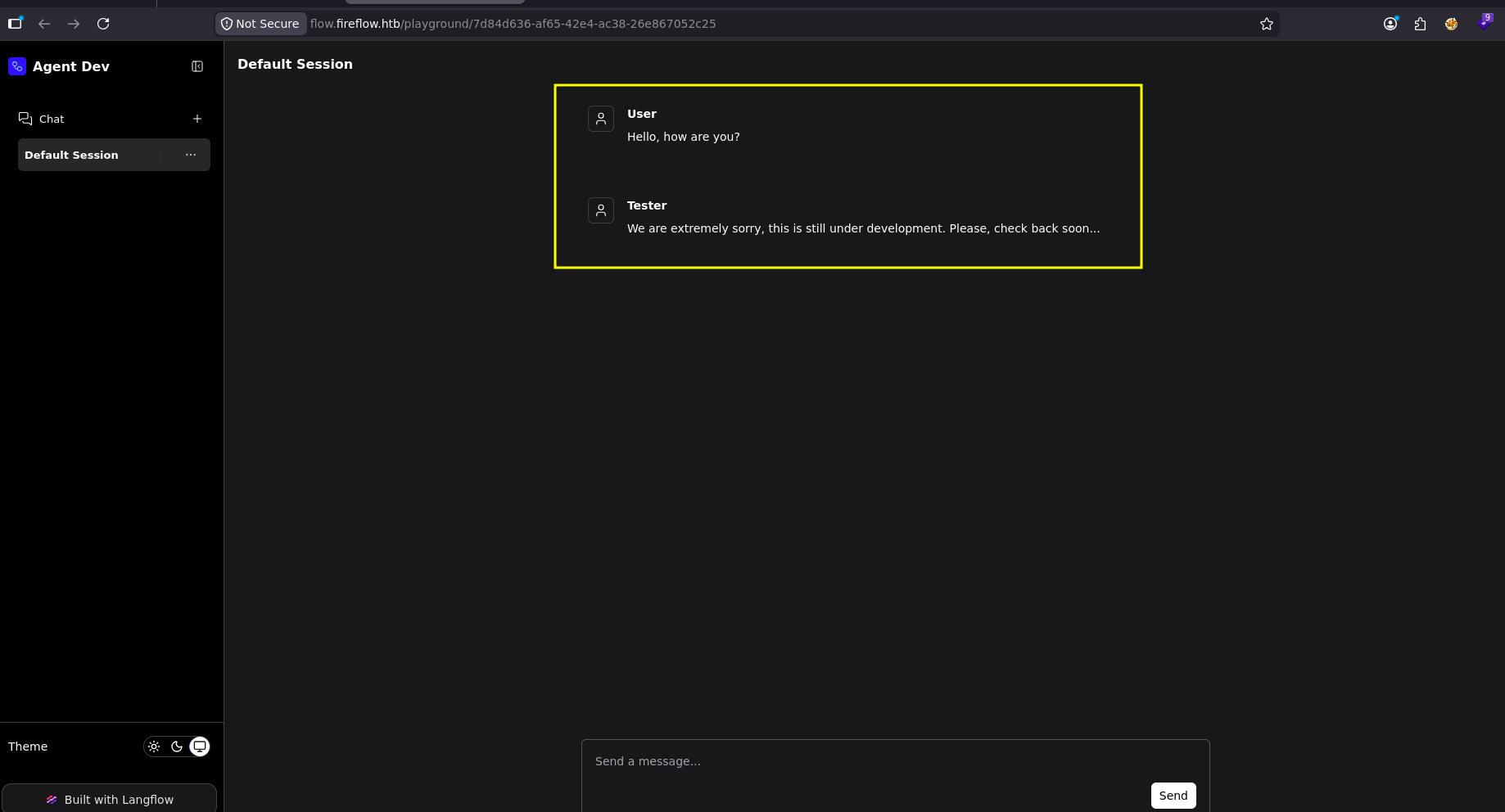Switch to dark theme moon icon

[177, 747]
